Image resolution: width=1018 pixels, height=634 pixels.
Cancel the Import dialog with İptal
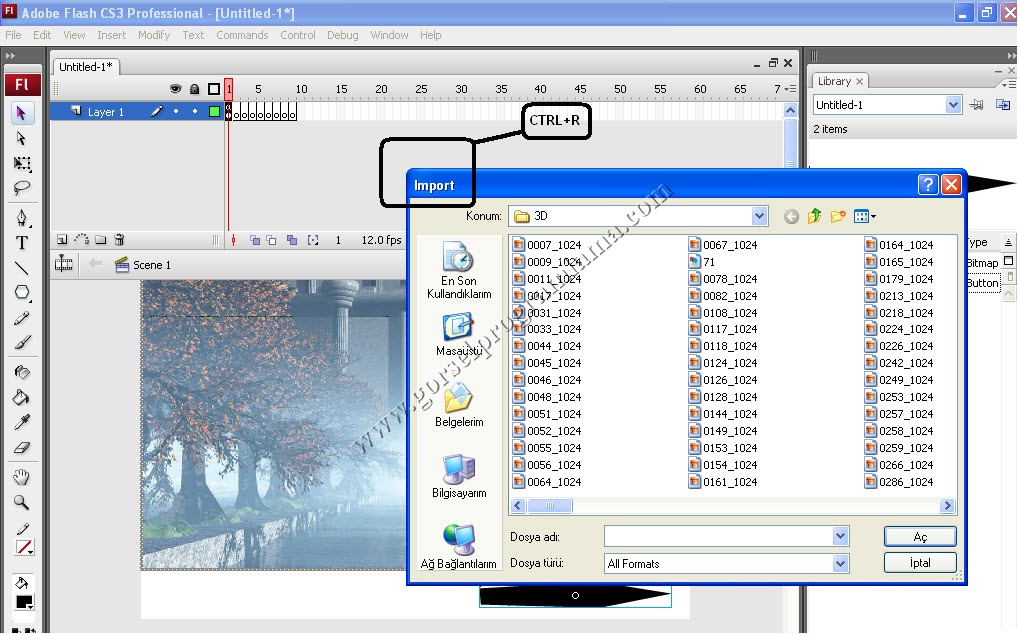[x=919, y=562]
